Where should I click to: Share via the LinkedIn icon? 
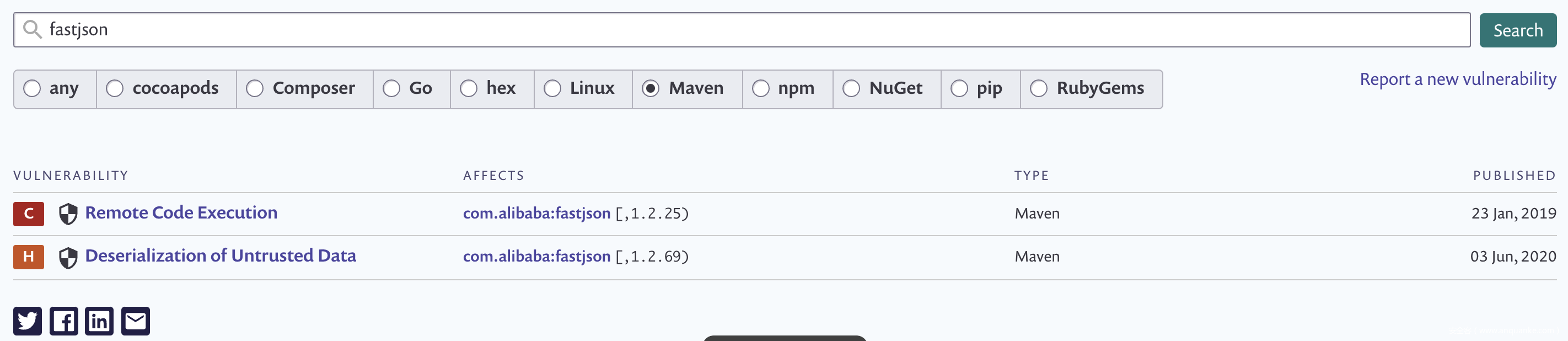99,321
